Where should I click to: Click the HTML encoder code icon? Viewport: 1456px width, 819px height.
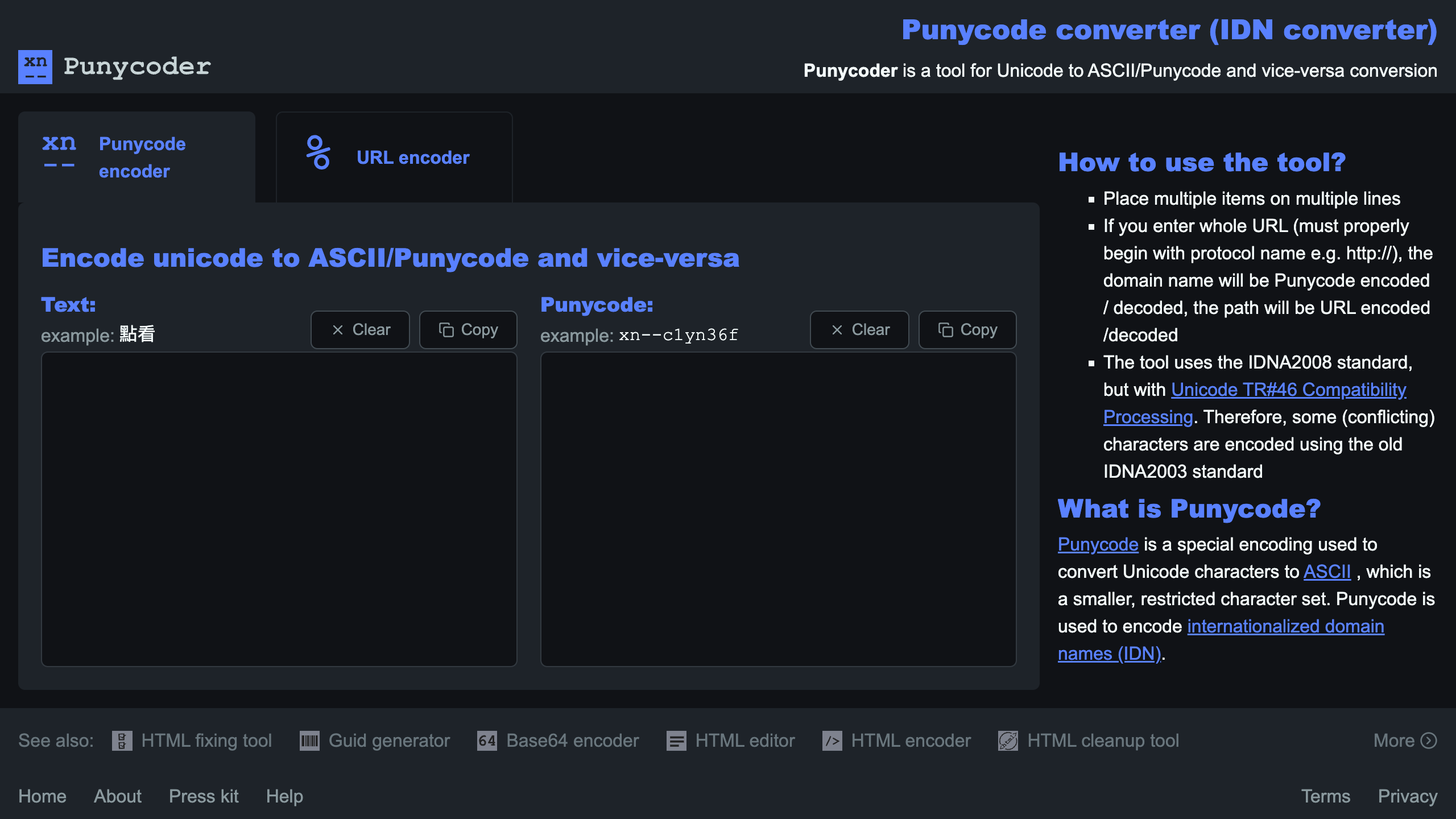point(832,741)
